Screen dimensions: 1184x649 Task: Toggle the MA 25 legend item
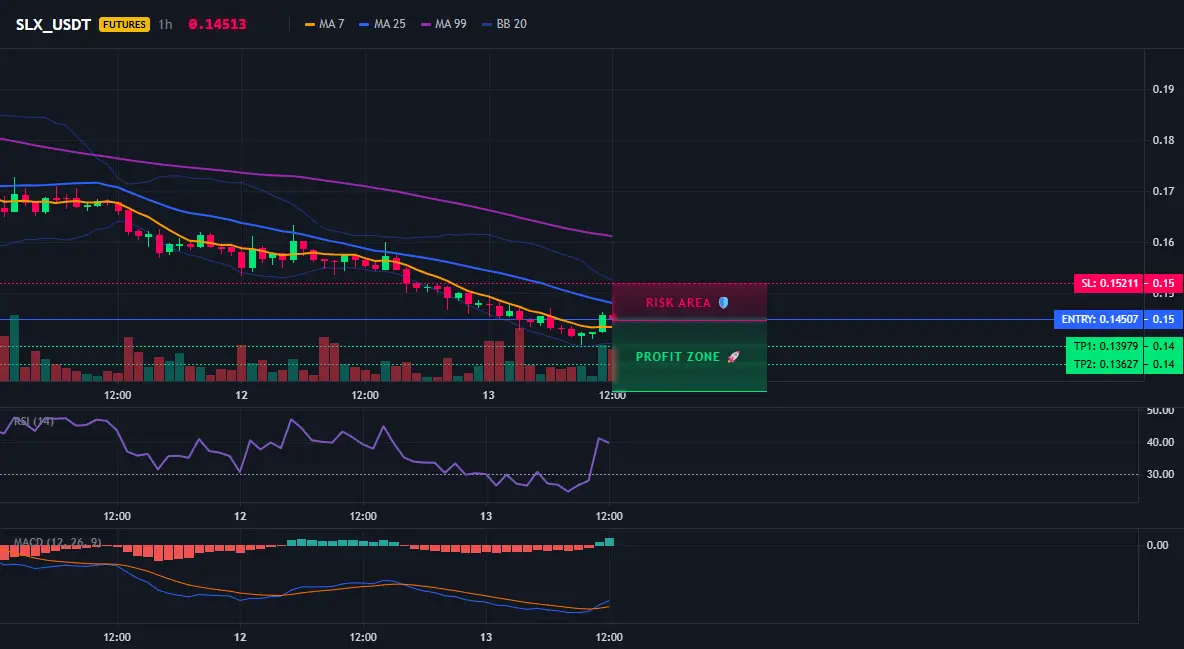[x=383, y=24]
